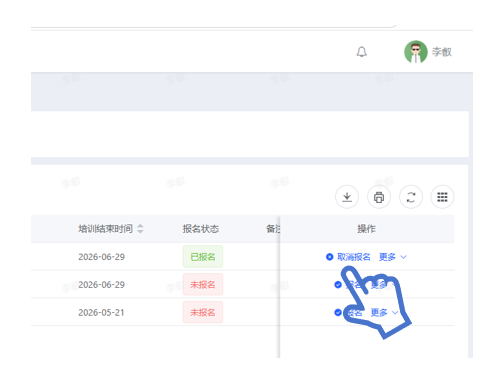Open the column settings grid icon
Image resolution: width=498 pixels, height=375 pixels.
(x=442, y=197)
